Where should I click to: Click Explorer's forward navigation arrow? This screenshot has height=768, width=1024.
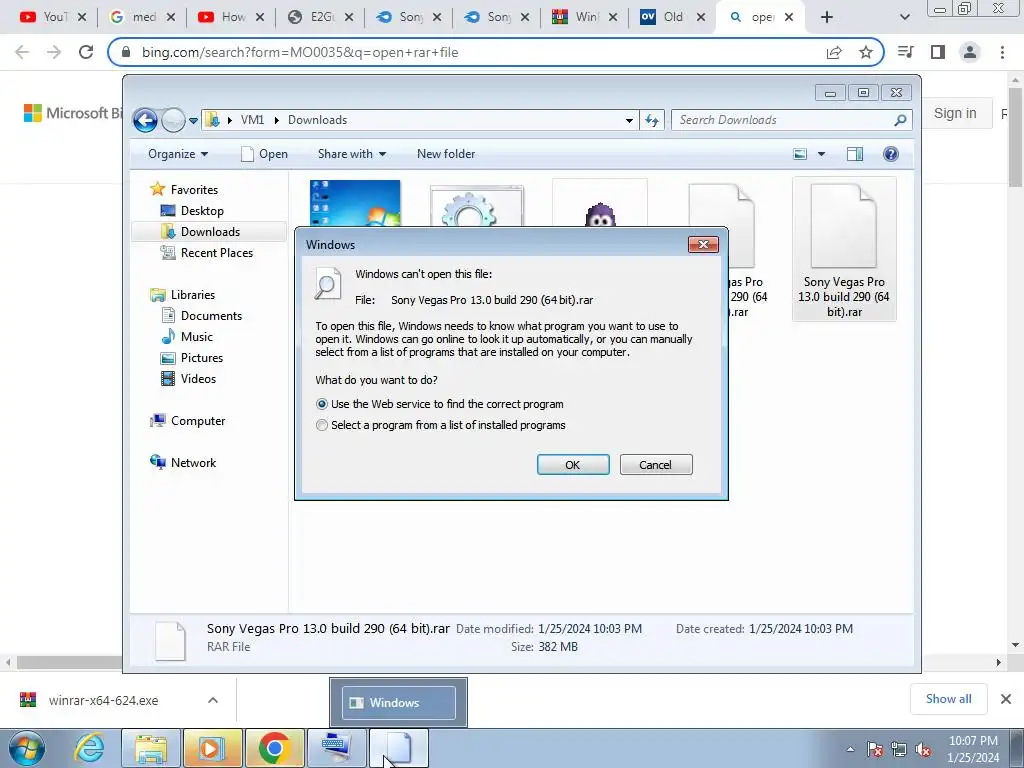[173, 120]
